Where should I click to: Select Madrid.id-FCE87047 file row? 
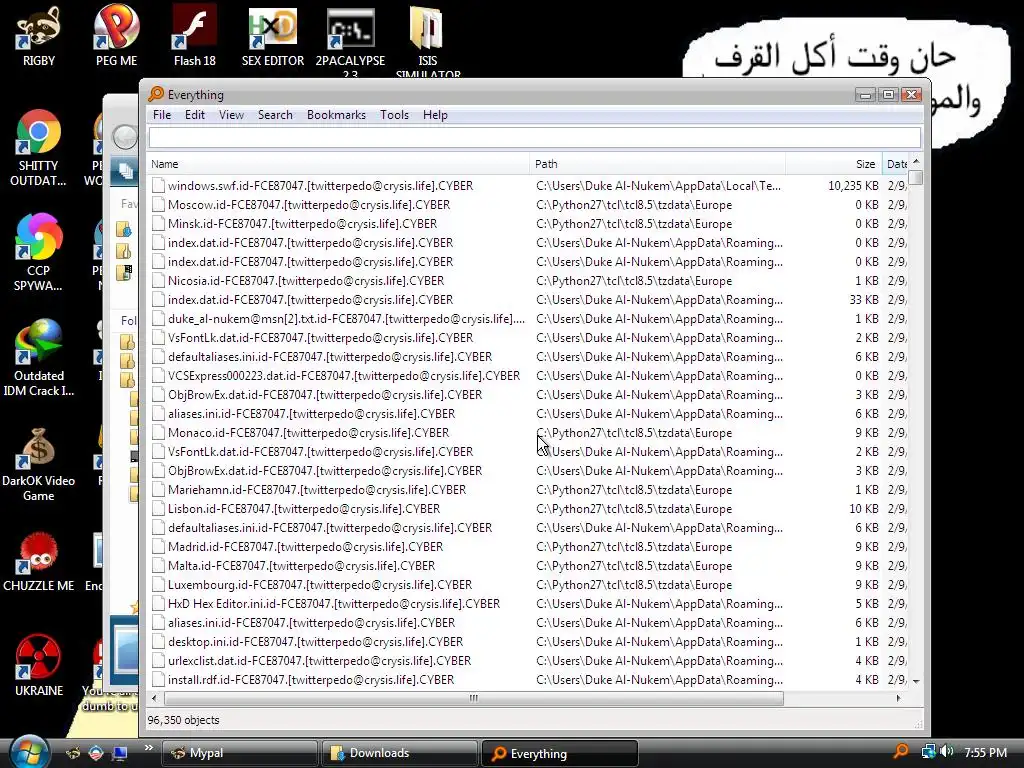528,547
